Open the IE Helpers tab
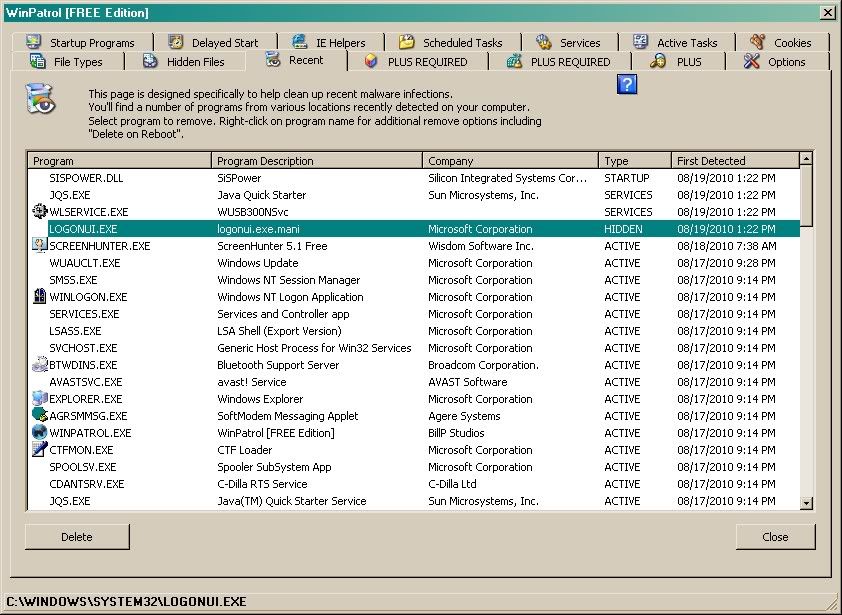Image resolution: width=842 pixels, height=615 pixels. click(330, 42)
